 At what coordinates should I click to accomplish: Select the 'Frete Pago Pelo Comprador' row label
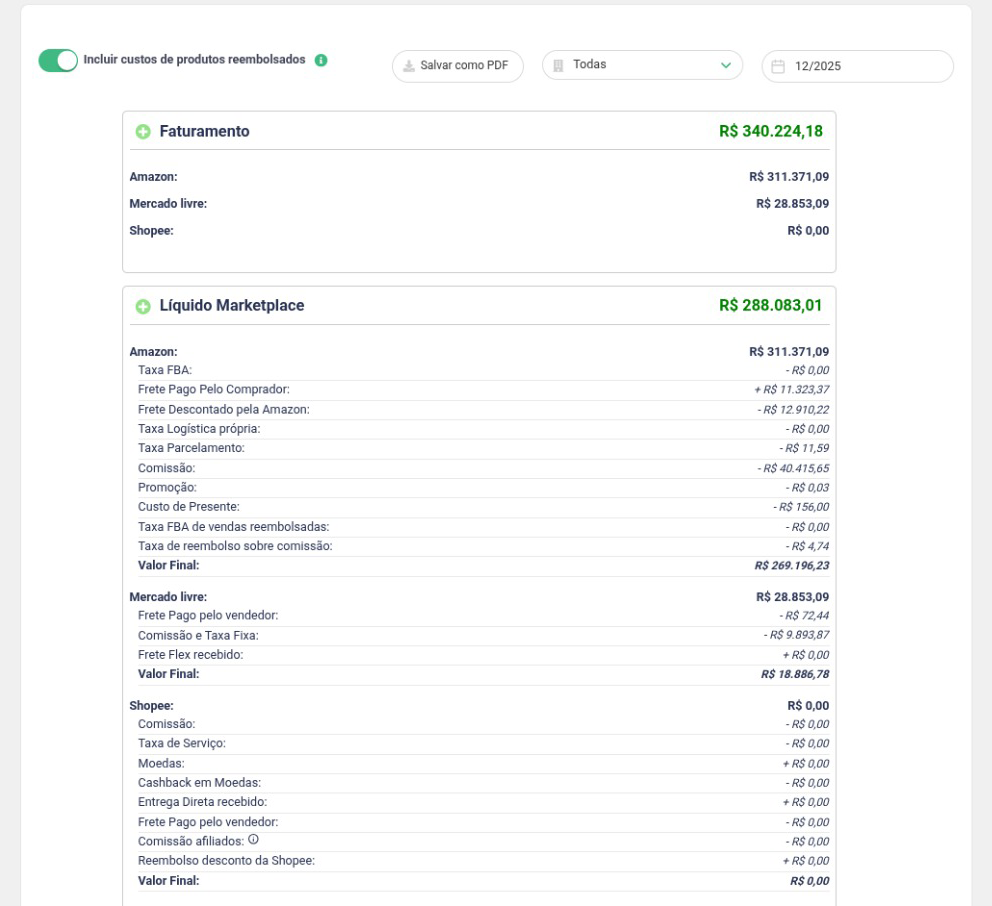[213, 389]
